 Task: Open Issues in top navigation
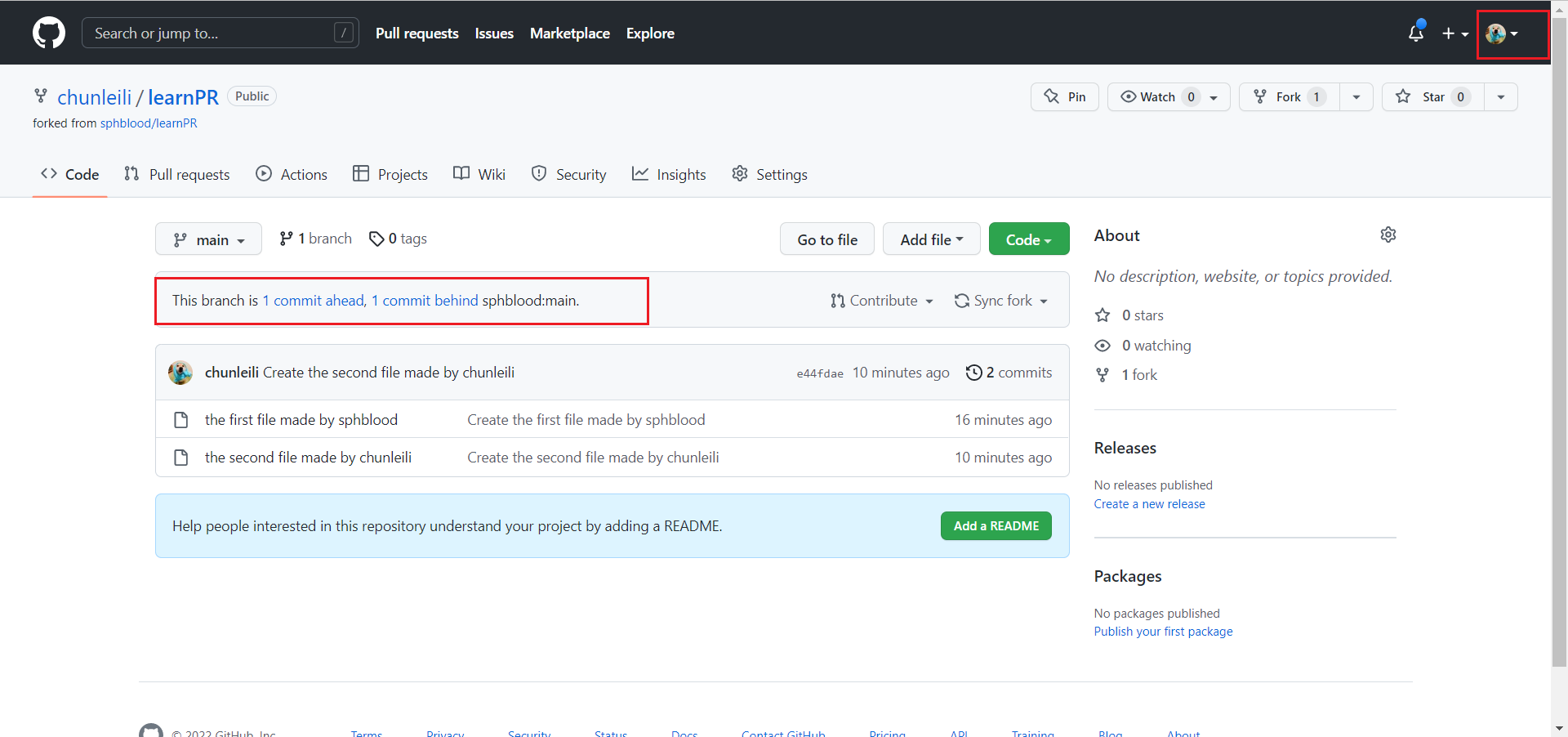coord(494,33)
